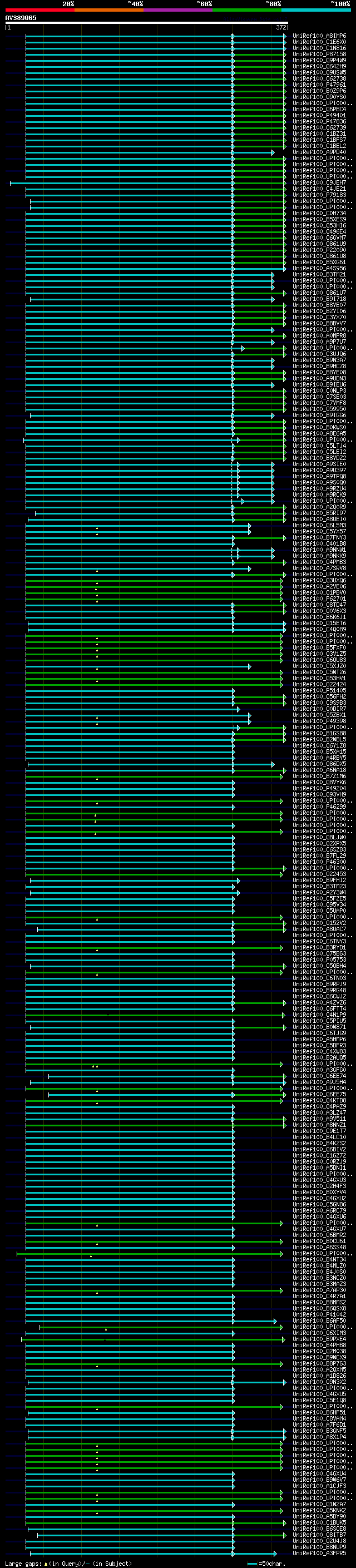356x1568 pixels.
Task: Click the white query sequence bar
Action: [147, 22]
